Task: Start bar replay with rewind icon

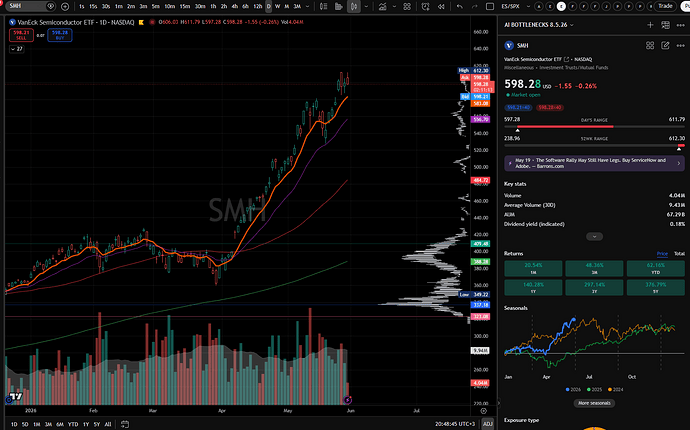Action: (x=441, y=6)
